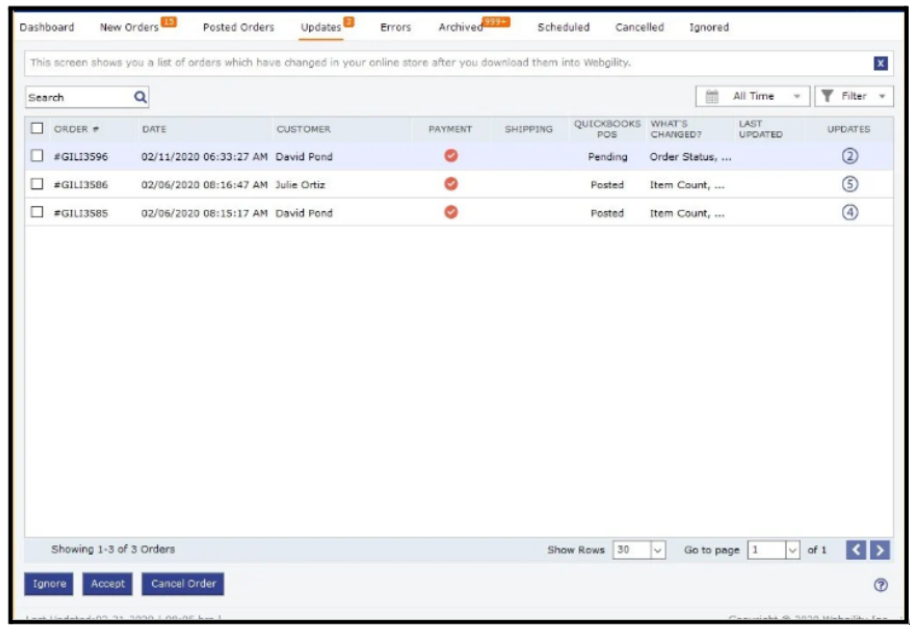
Task: Open the help question mark icon
Action: coord(880,585)
